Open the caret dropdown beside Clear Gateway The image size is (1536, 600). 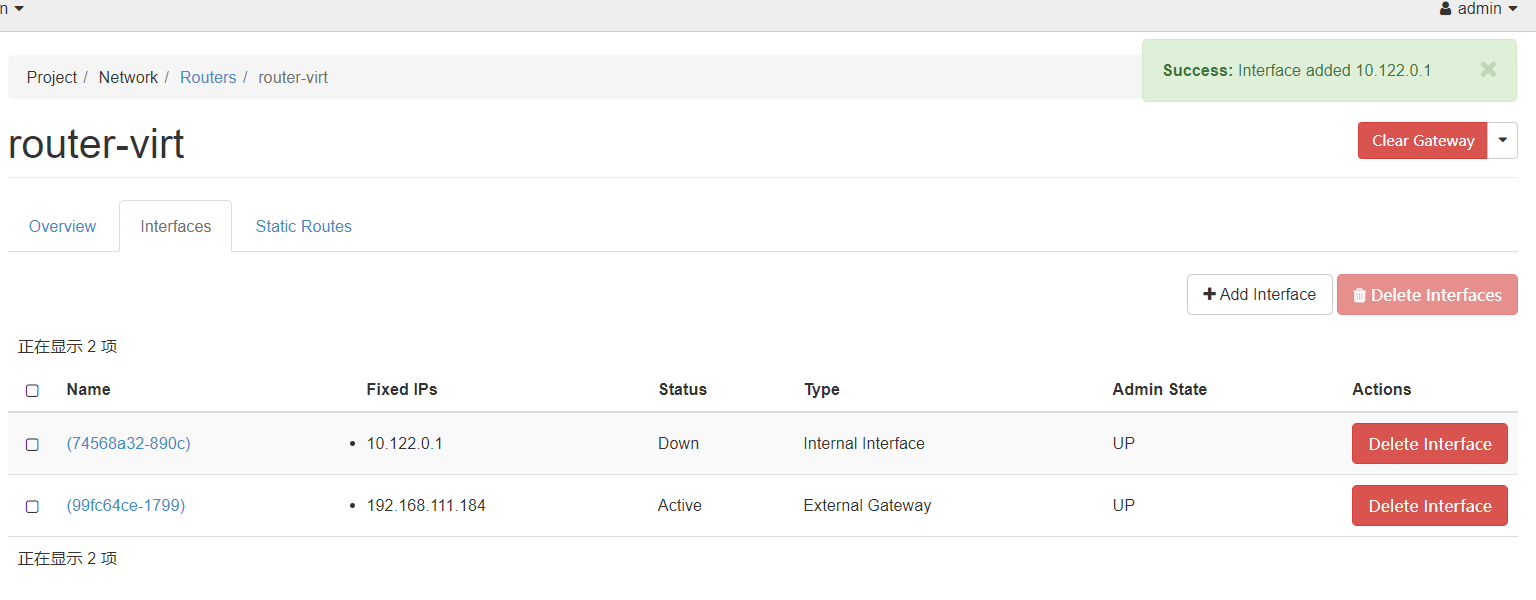pos(1502,141)
